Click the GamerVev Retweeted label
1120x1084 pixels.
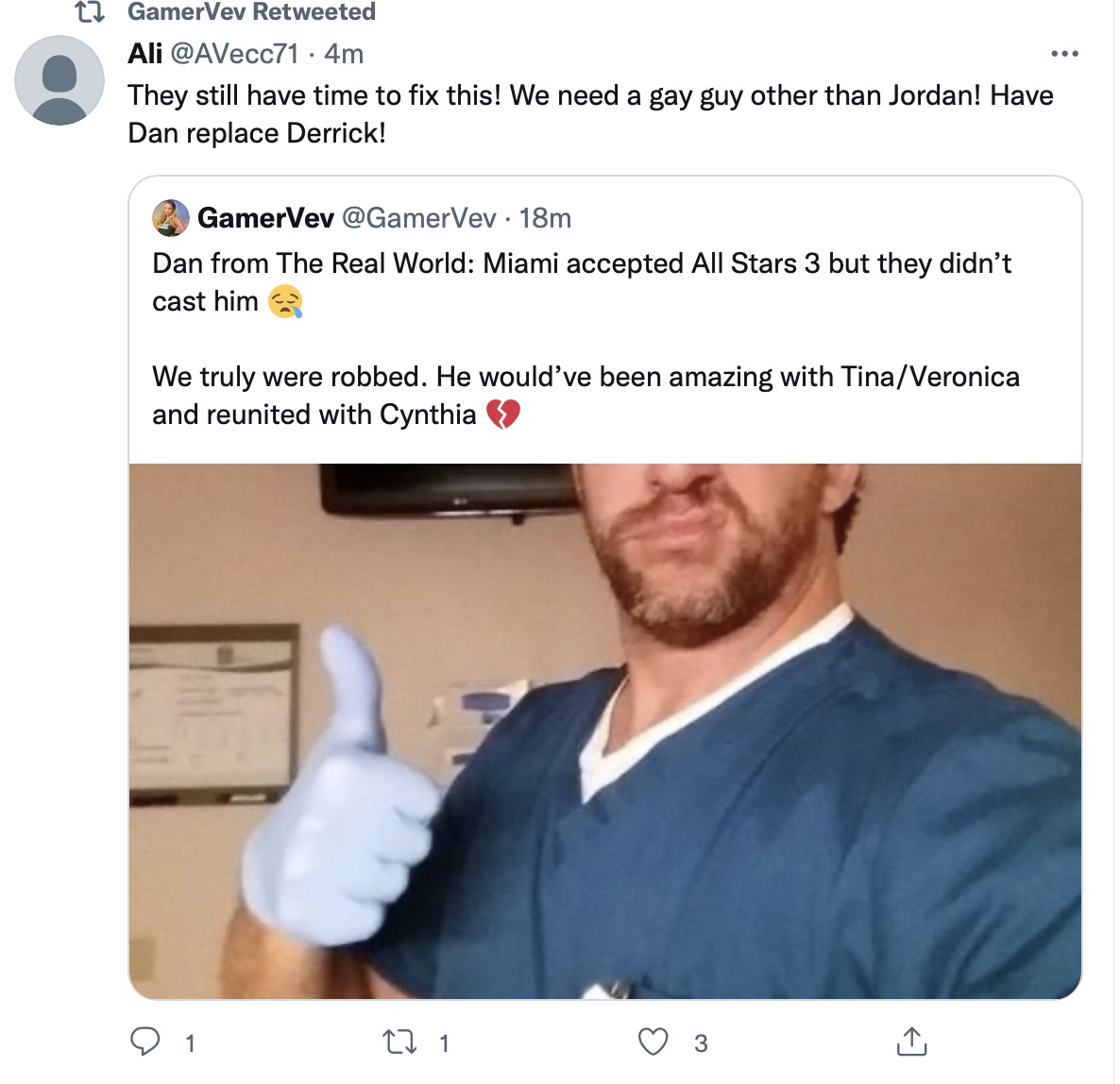[251, 11]
